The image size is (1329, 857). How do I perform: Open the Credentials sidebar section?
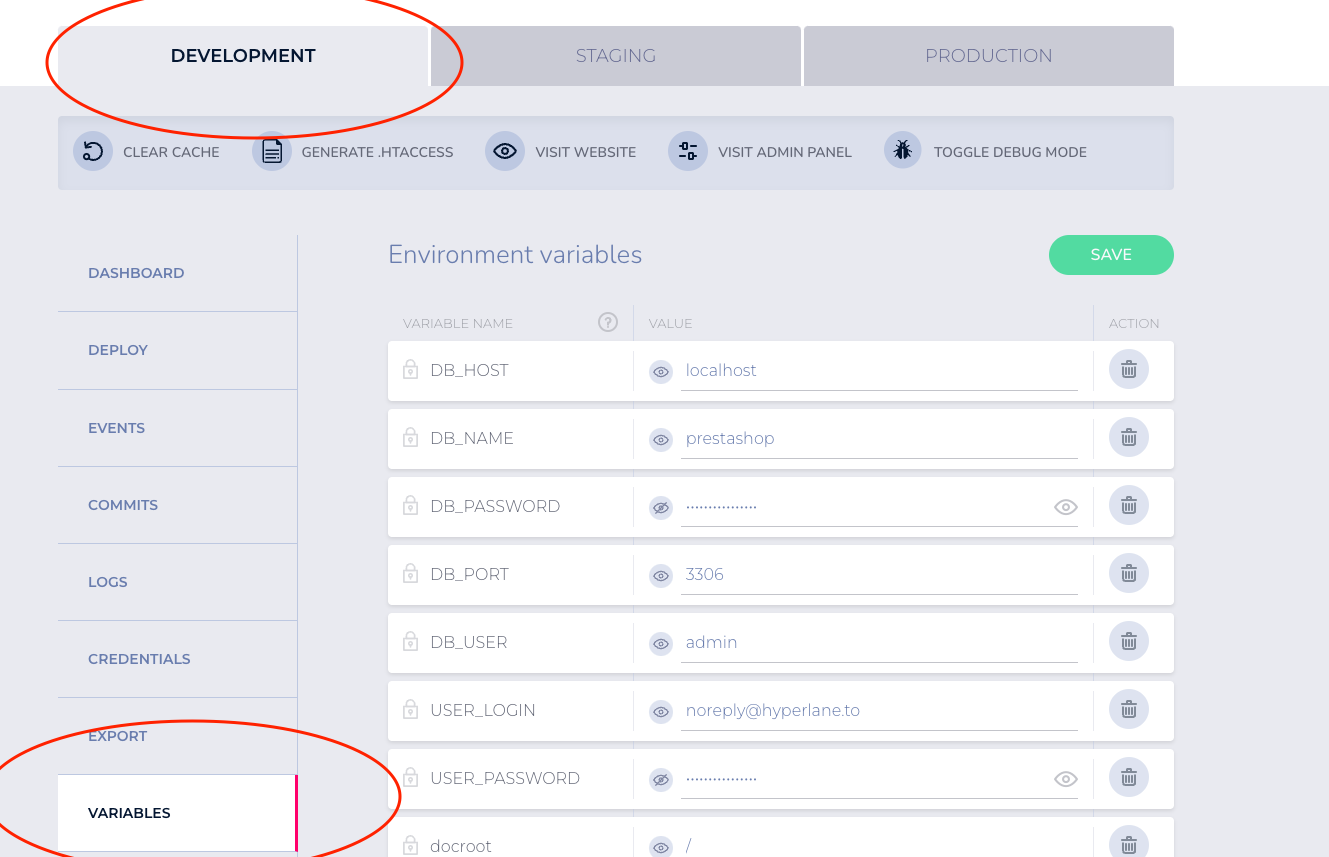coord(177,659)
